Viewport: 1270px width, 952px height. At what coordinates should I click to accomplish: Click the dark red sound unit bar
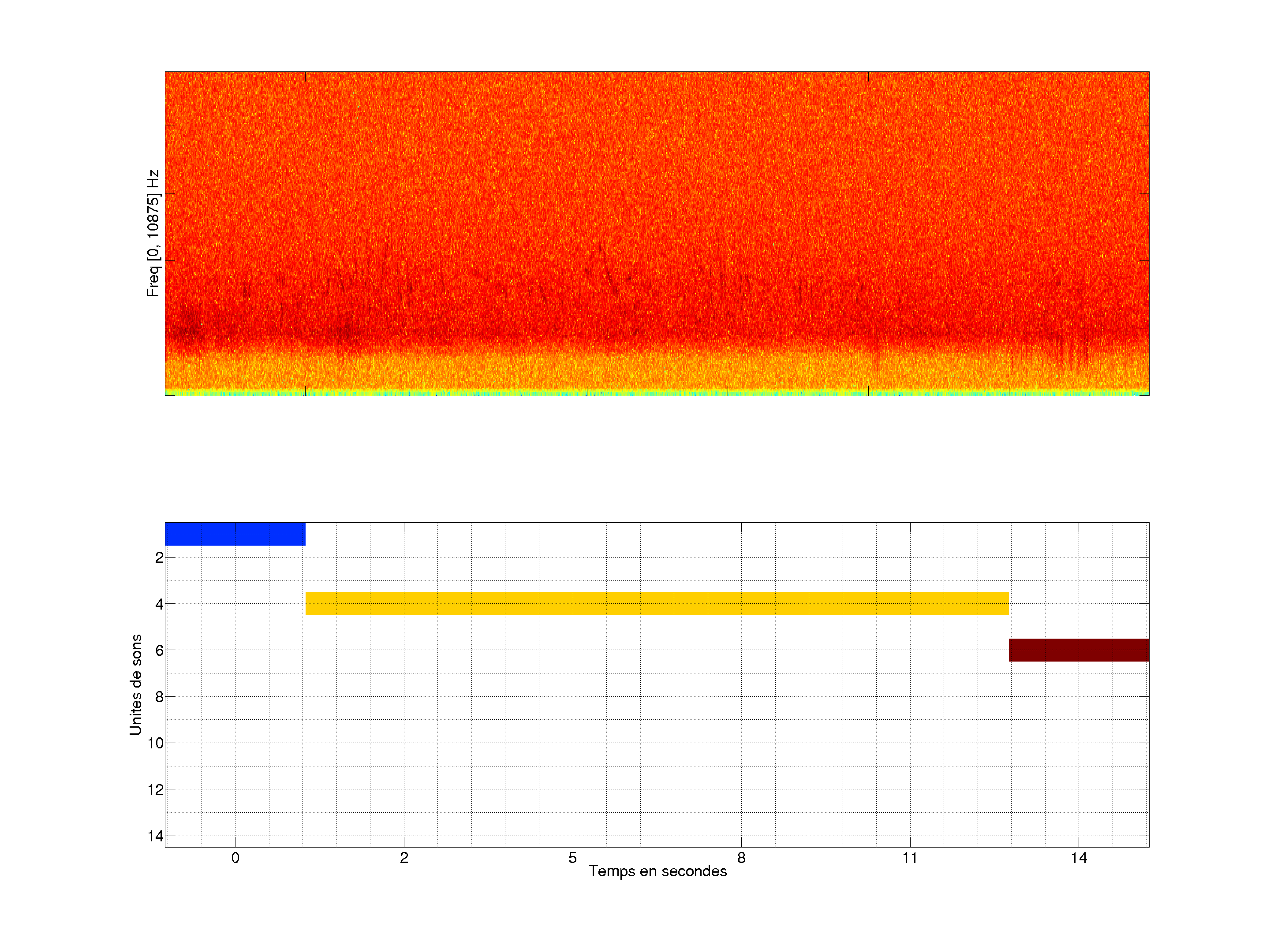(1079, 650)
